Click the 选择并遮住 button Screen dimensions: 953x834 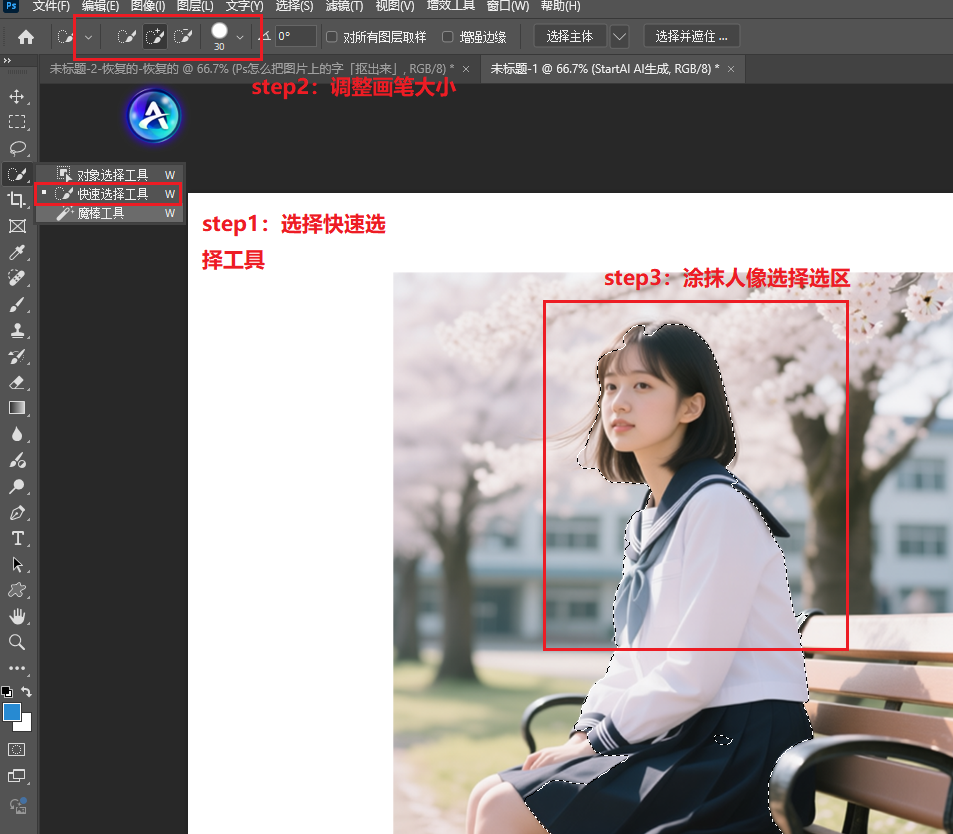(x=691, y=36)
